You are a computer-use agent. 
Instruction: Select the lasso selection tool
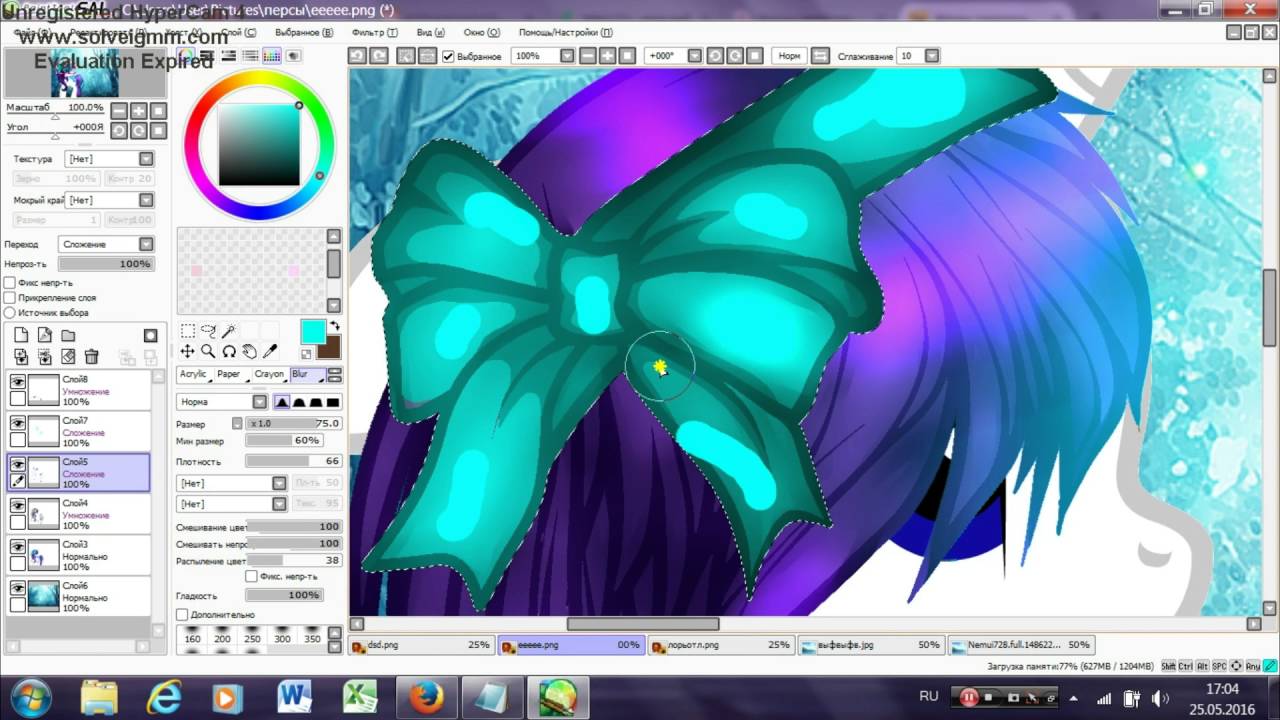tap(208, 331)
